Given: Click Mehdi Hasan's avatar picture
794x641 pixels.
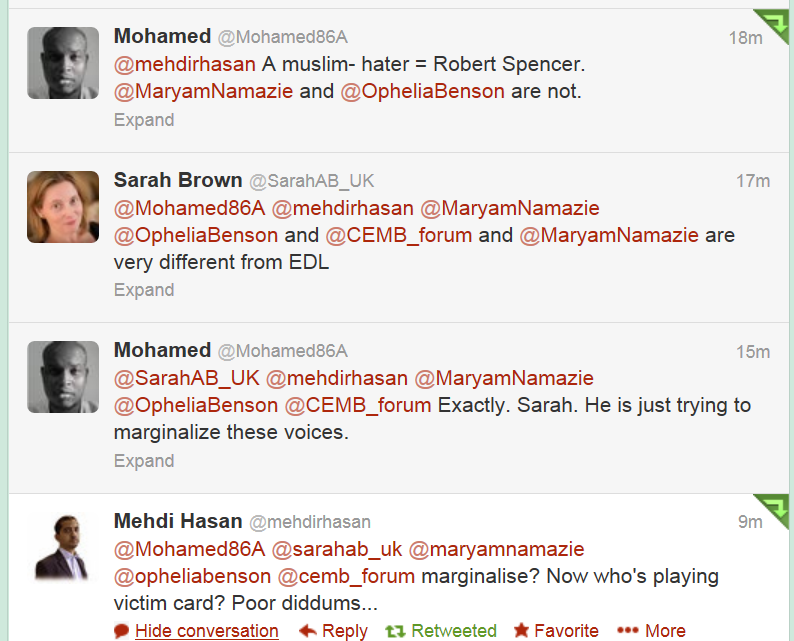Looking at the screenshot, I should point(63,547).
